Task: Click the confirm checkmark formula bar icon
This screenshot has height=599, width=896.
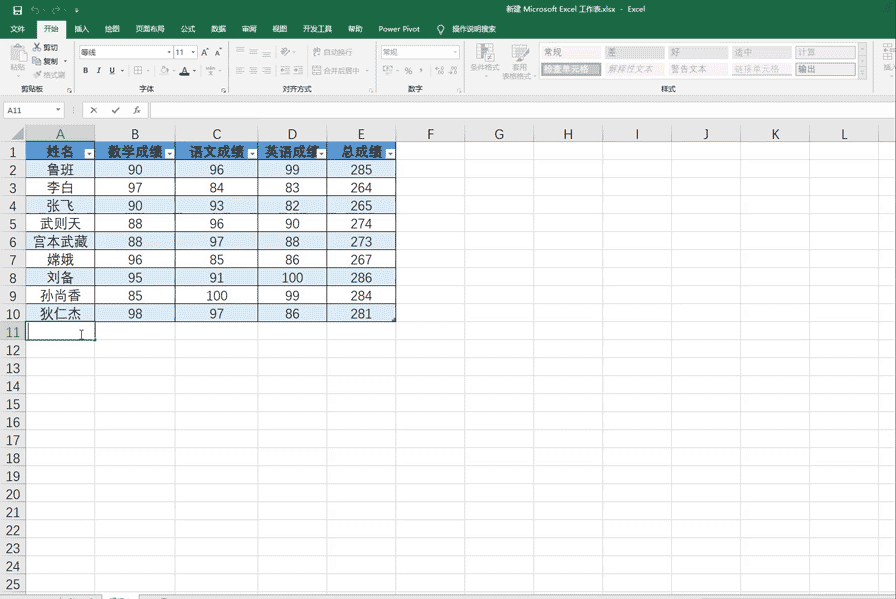Action: (115, 110)
